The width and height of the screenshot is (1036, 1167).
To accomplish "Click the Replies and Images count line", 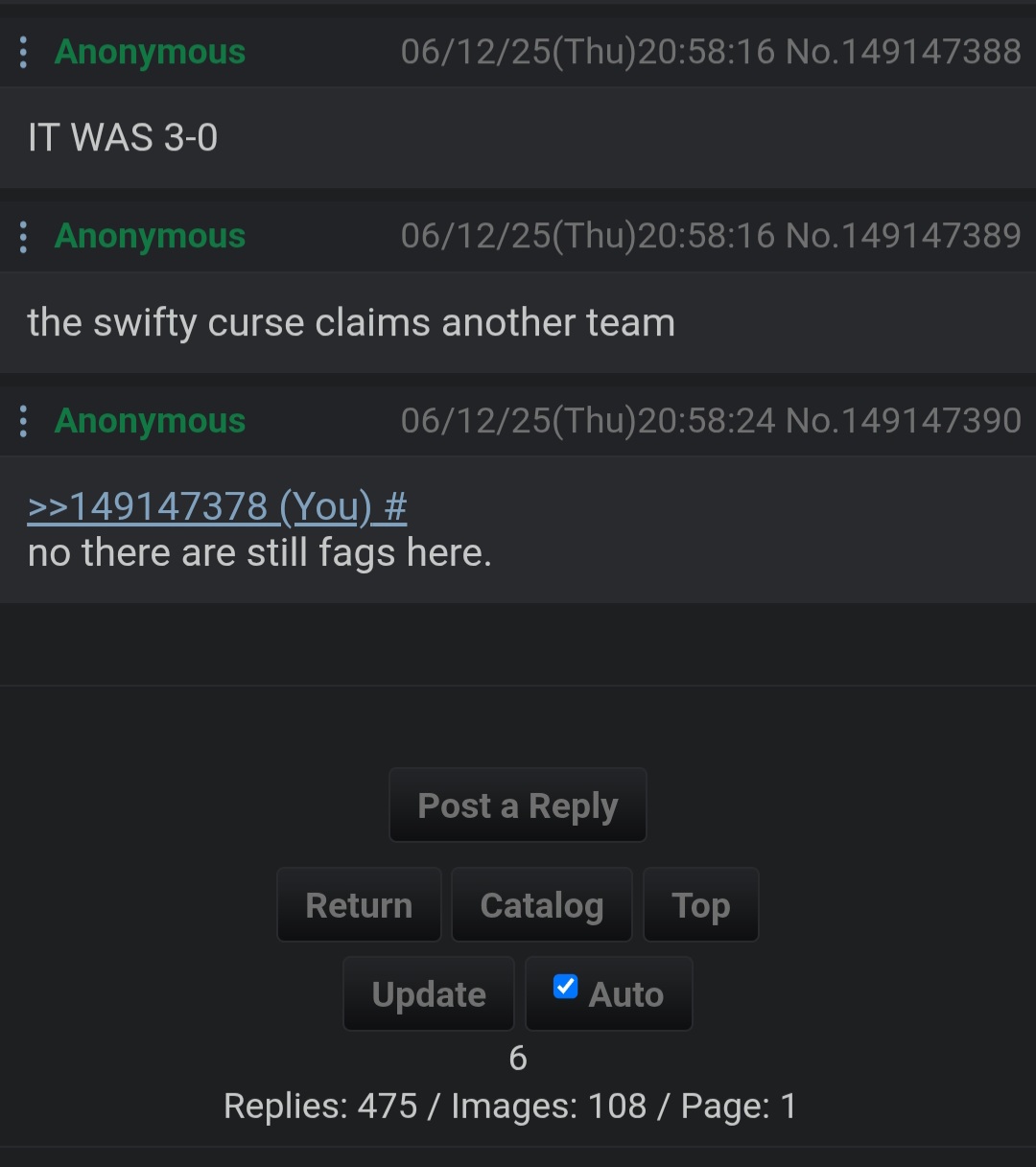I will pyautogui.click(x=510, y=1106).
